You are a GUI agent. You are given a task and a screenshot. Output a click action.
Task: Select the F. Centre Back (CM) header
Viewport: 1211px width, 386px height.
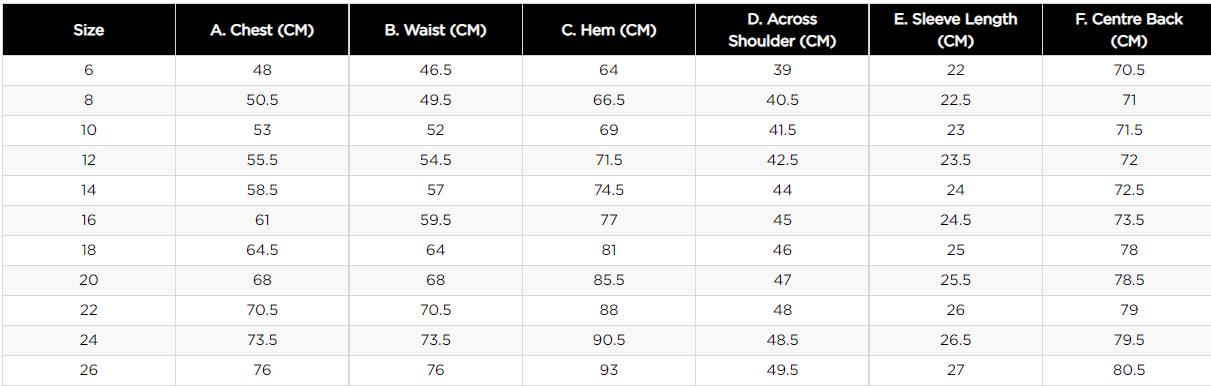(1128, 30)
